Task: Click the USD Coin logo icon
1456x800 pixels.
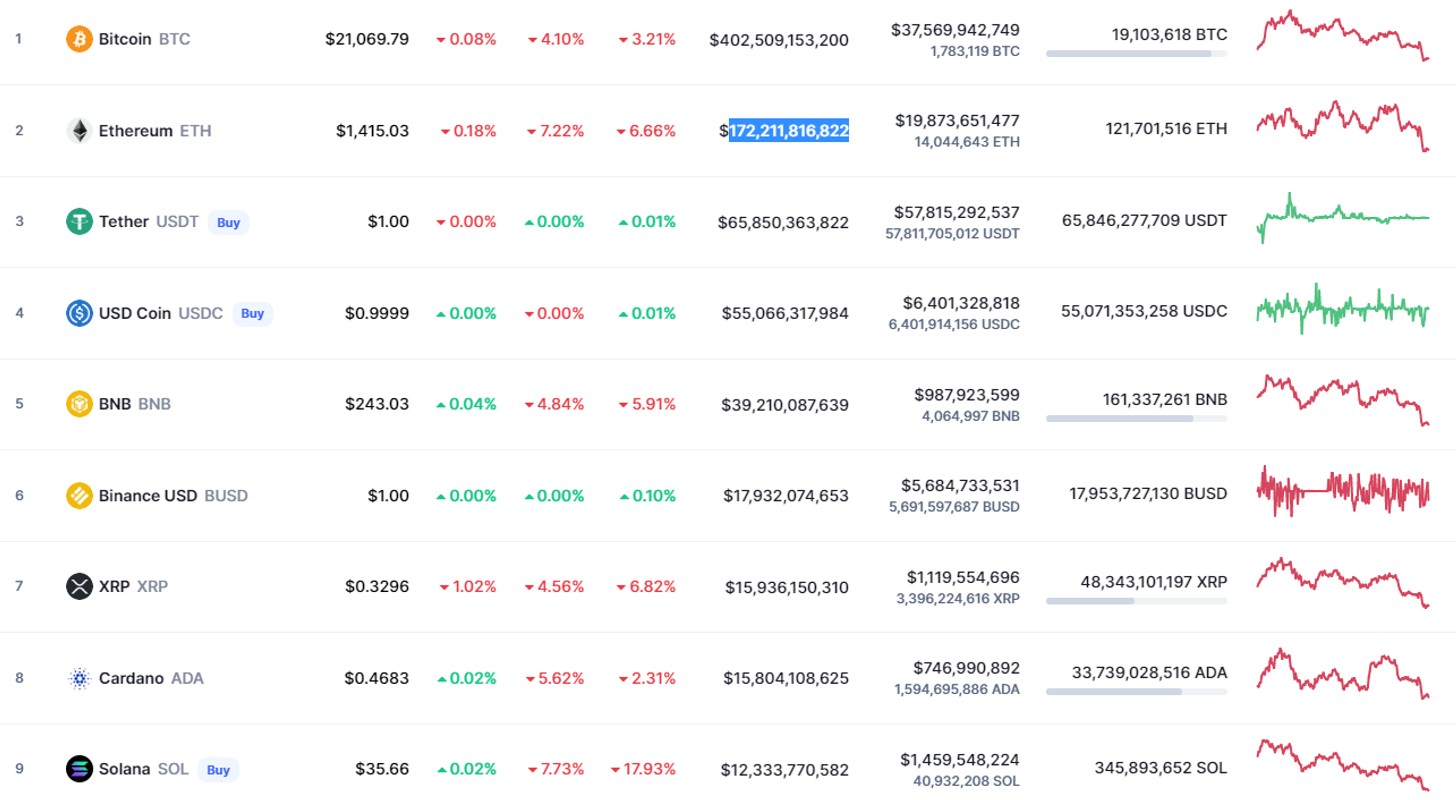Action: click(x=79, y=313)
